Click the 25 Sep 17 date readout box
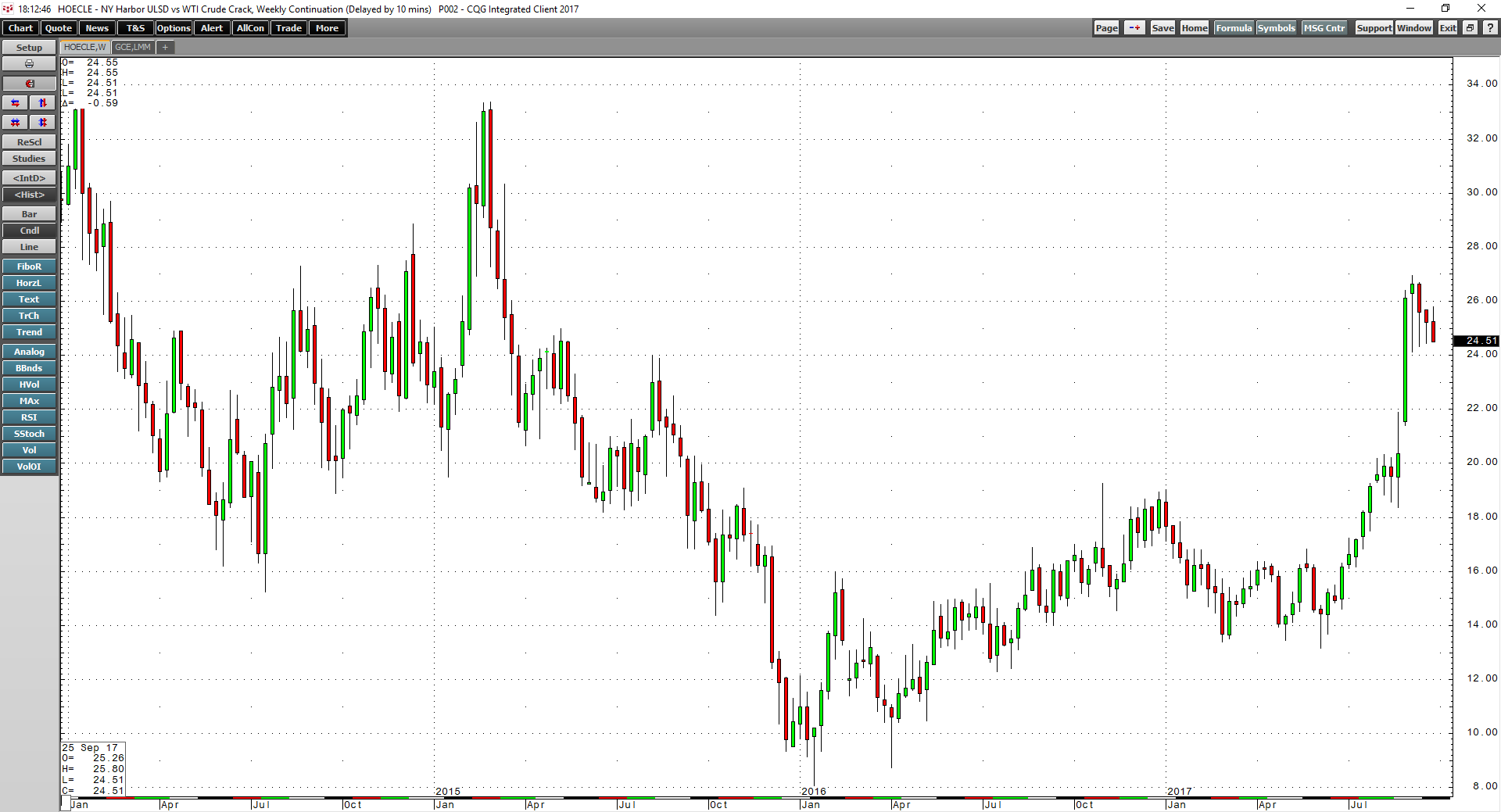1501x812 pixels. 93,769
